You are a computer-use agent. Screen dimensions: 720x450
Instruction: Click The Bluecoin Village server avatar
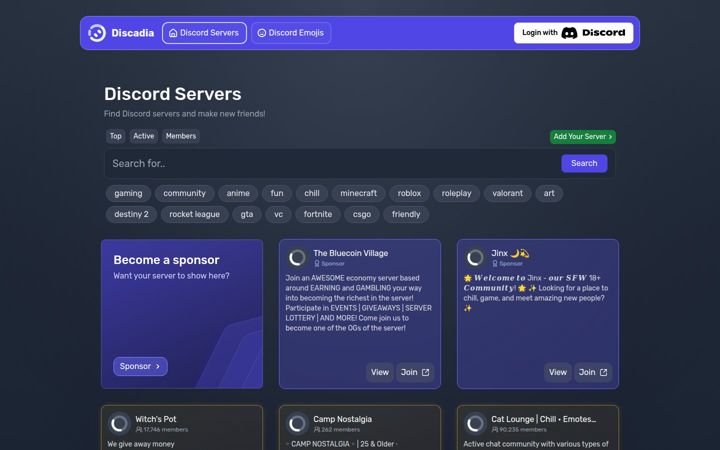(297, 258)
